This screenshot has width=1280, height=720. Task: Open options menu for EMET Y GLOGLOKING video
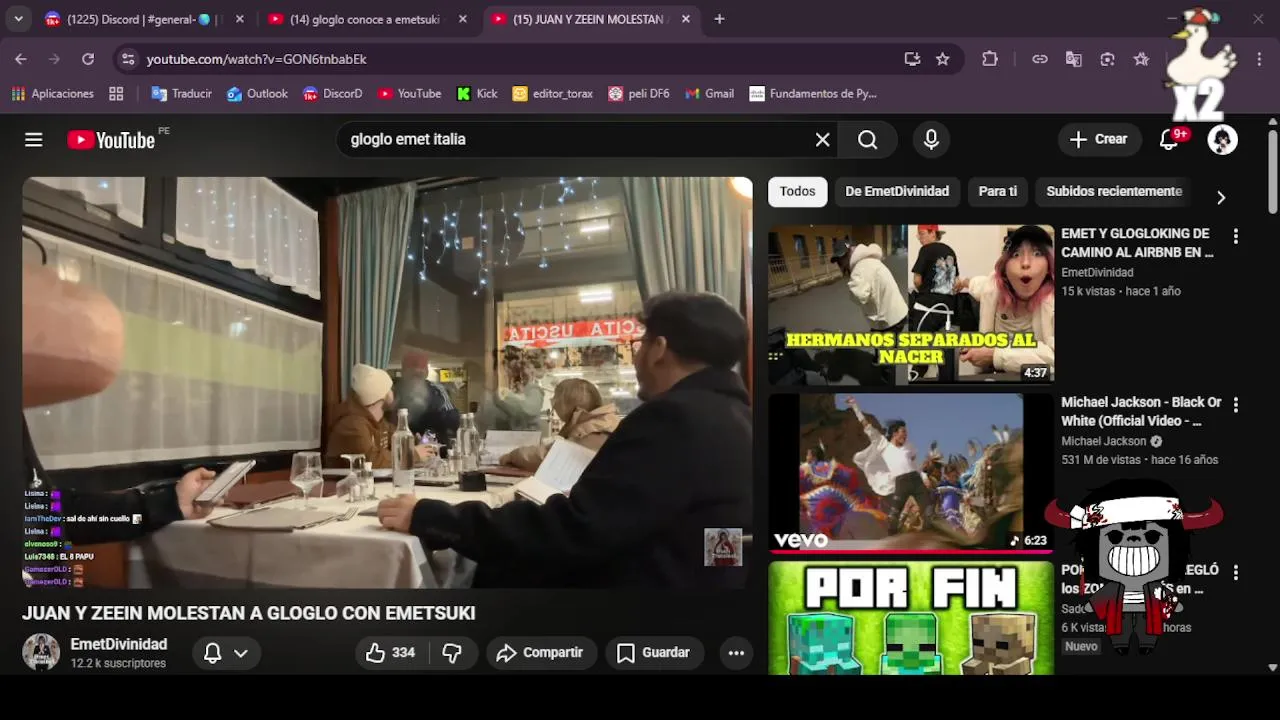(x=1236, y=236)
